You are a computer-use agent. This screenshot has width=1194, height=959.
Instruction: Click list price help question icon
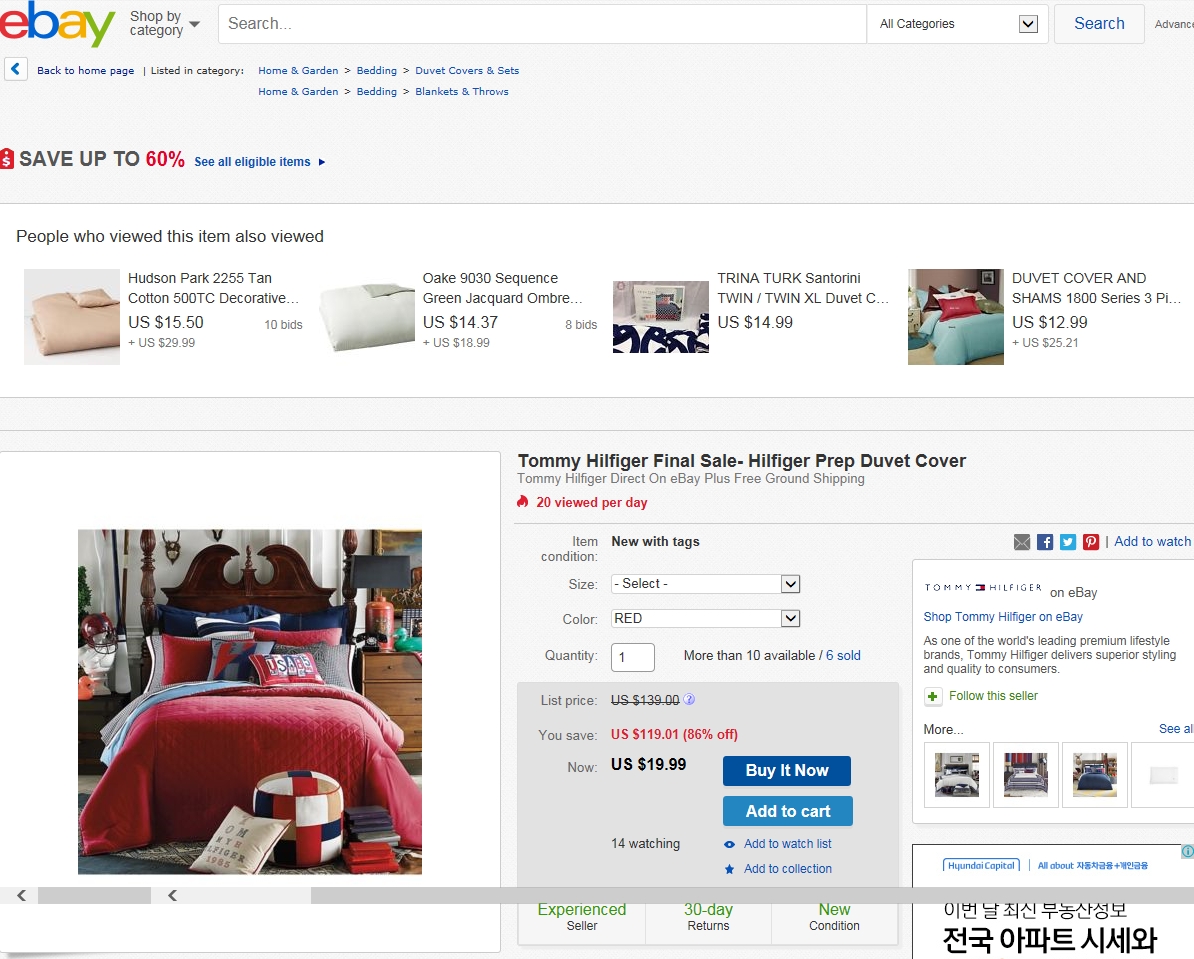689,700
